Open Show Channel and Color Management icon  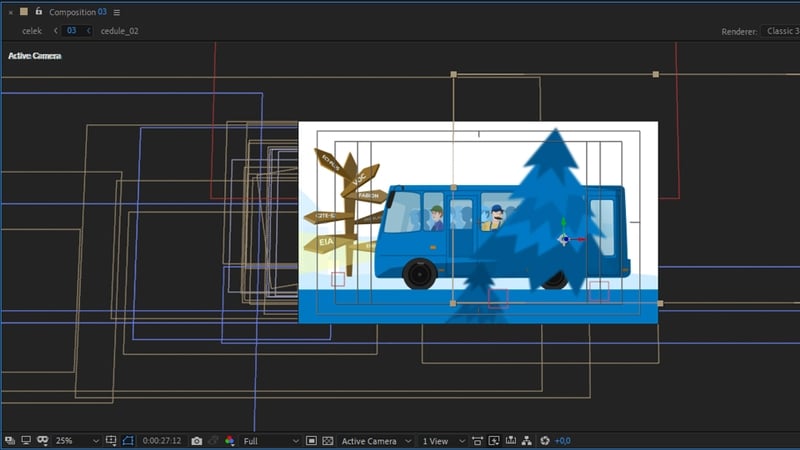[x=229, y=441]
